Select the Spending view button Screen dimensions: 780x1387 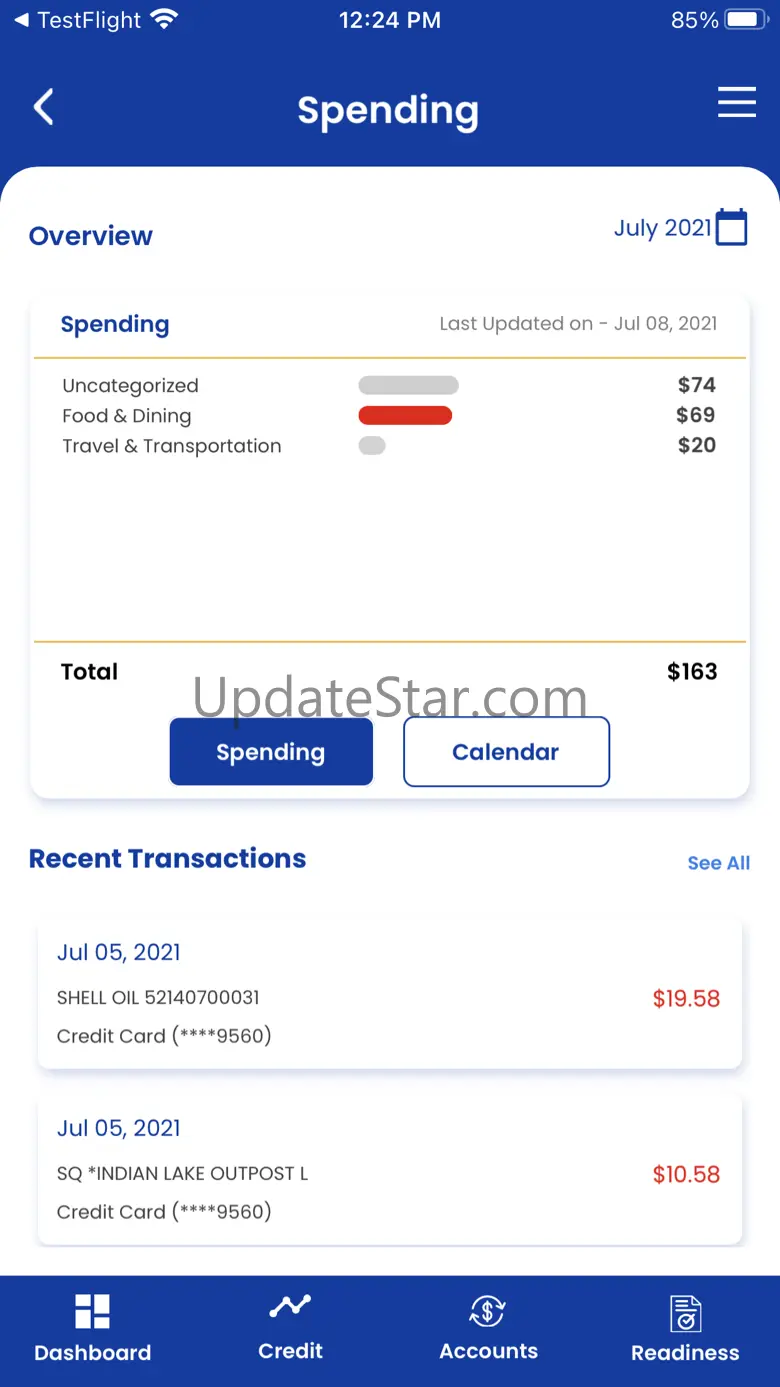coord(271,752)
